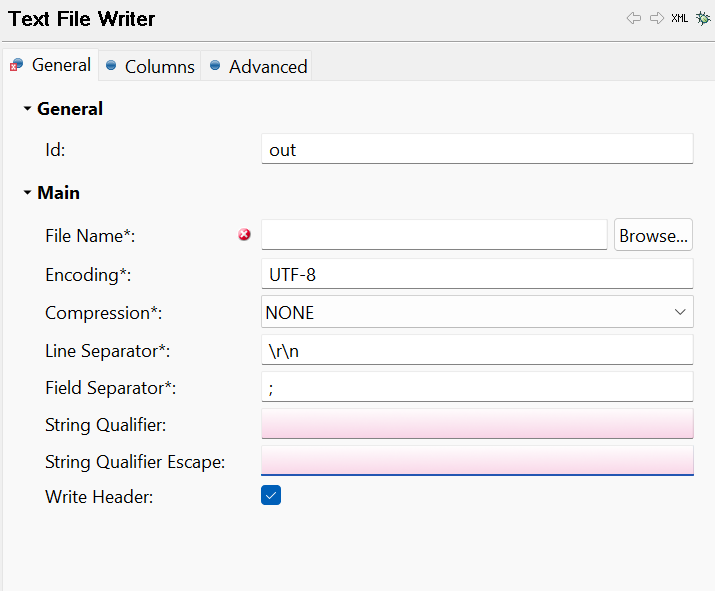Click the green bug debug icon
The height and width of the screenshot is (591, 715).
tap(703, 18)
